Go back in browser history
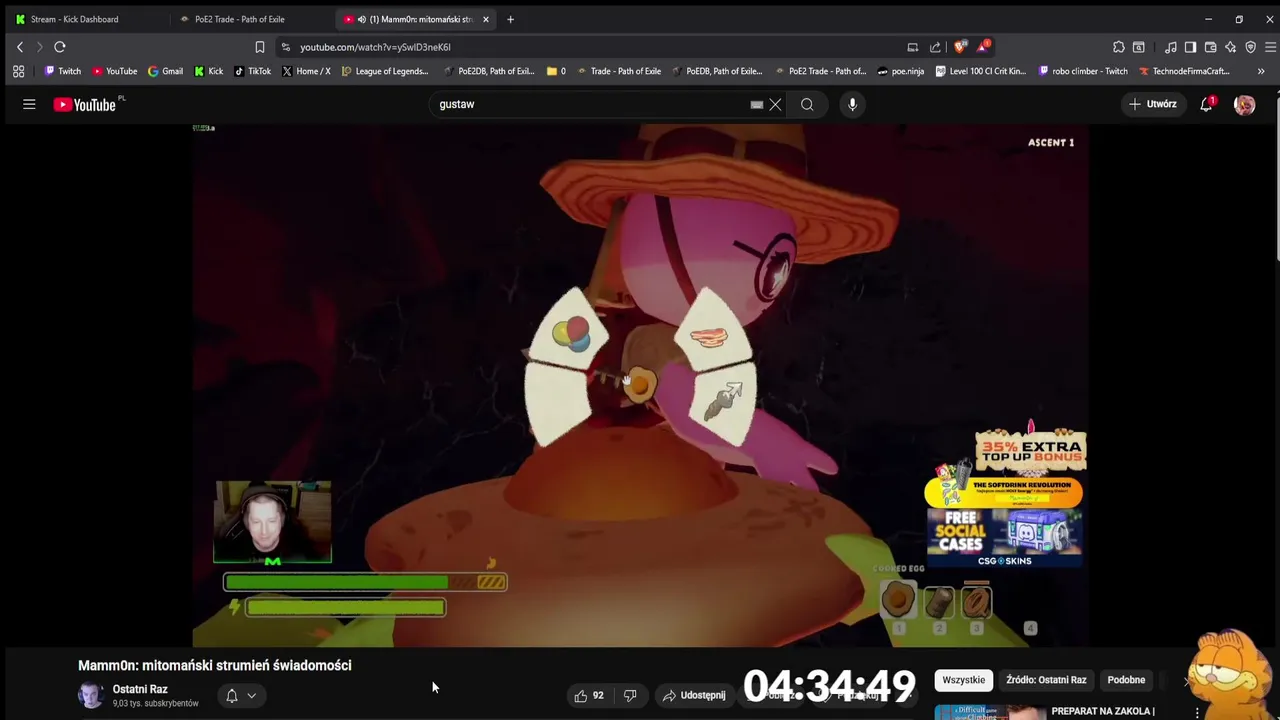The height and width of the screenshot is (720, 1280). tap(19, 47)
